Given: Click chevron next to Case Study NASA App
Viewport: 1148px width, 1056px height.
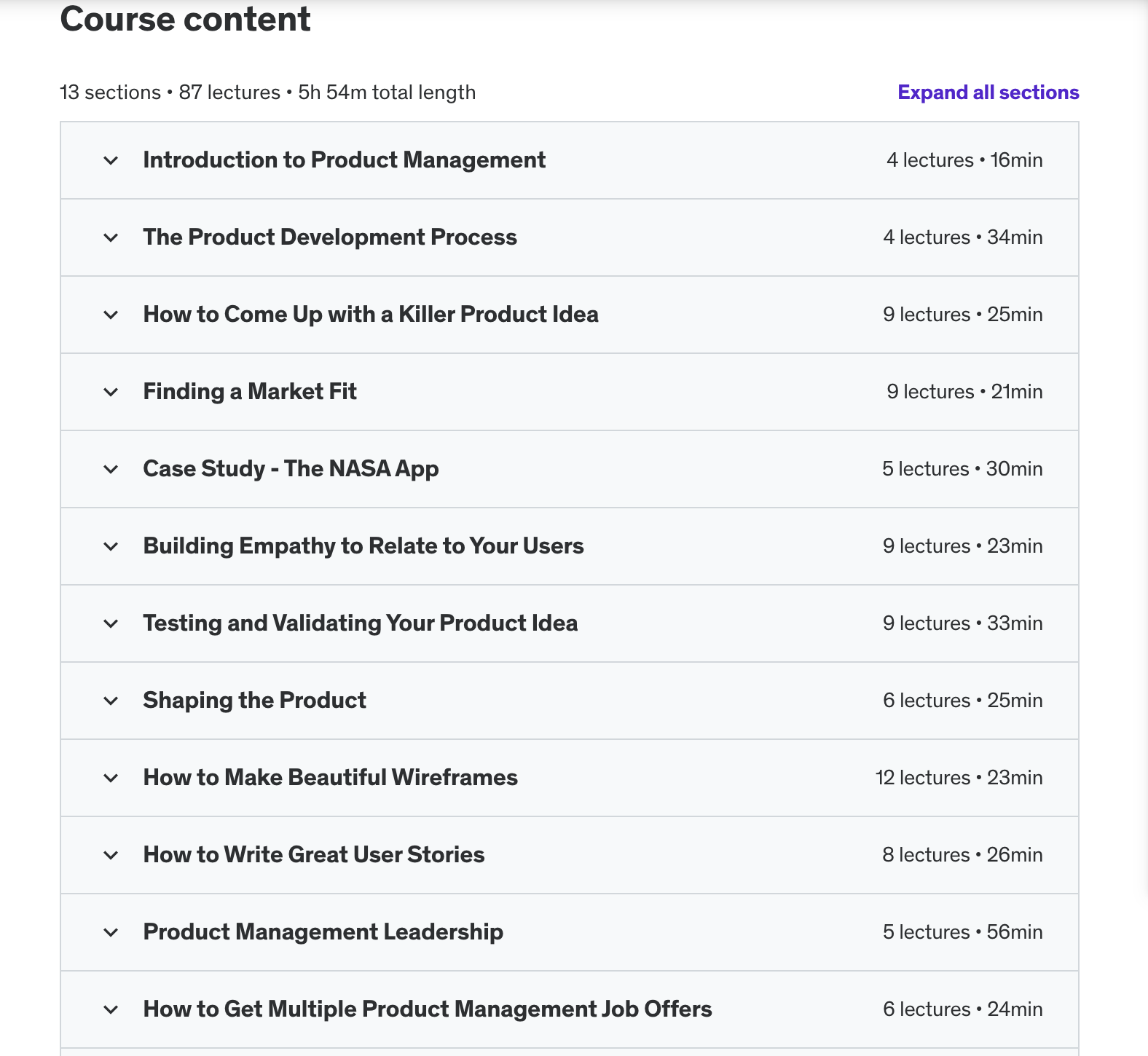Looking at the screenshot, I should pyautogui.click(x=111, y=469).
